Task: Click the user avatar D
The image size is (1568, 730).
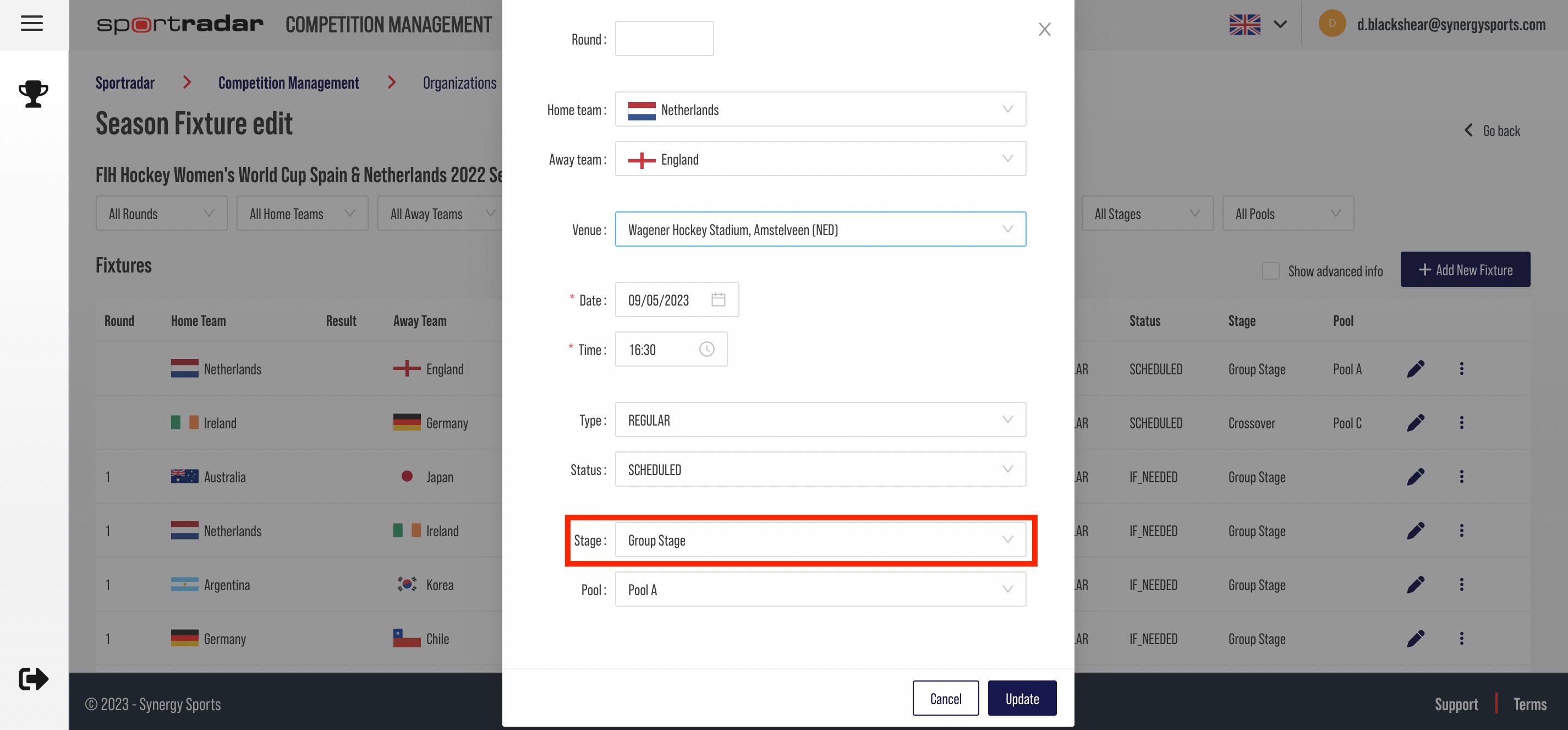Action: click(x=1332, y=24)
